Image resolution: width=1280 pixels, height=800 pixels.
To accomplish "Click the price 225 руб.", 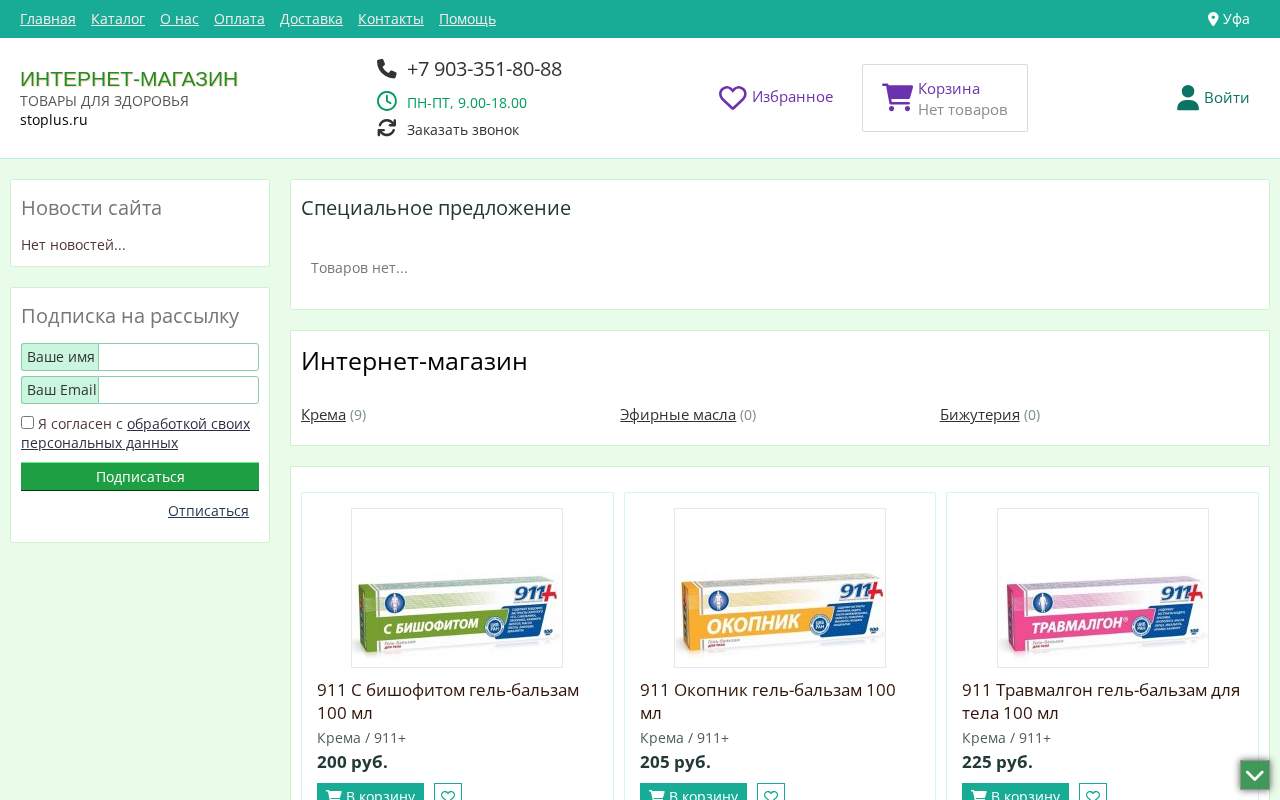I will (997, 762).
